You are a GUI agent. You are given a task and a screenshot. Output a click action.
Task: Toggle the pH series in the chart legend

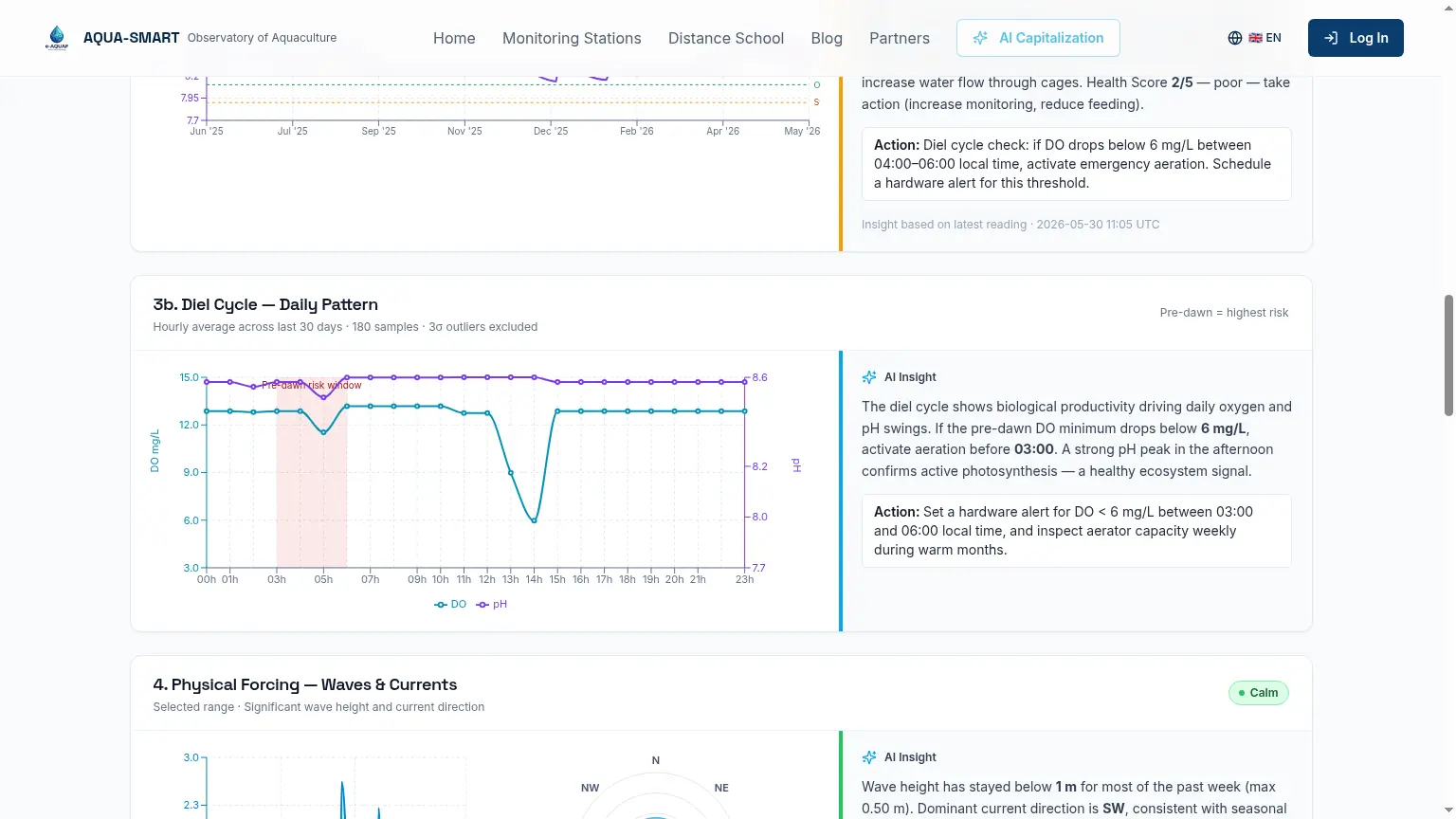click(492, 605)
